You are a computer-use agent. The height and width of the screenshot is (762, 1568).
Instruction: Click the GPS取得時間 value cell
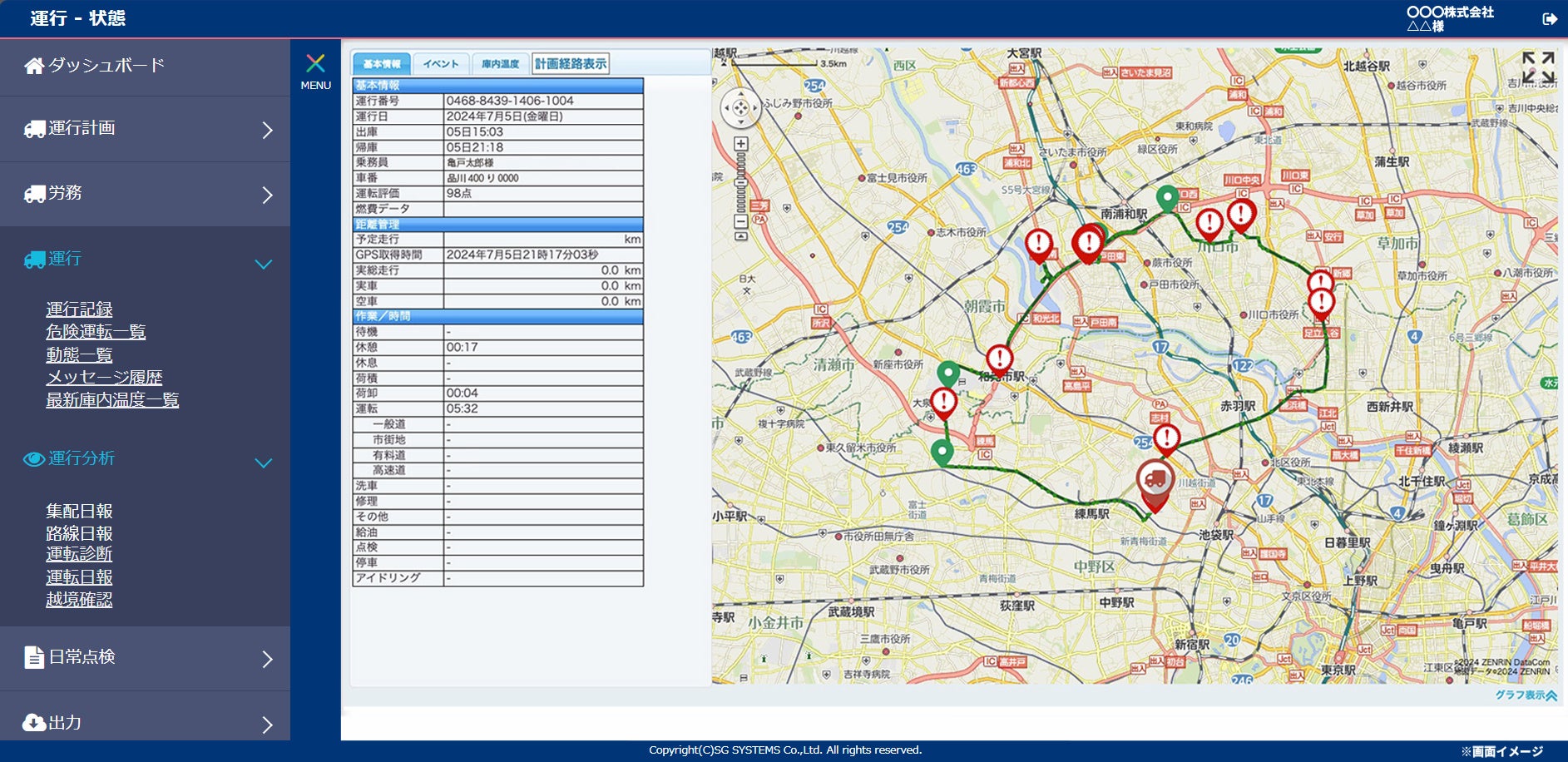[x=543, y=255]
